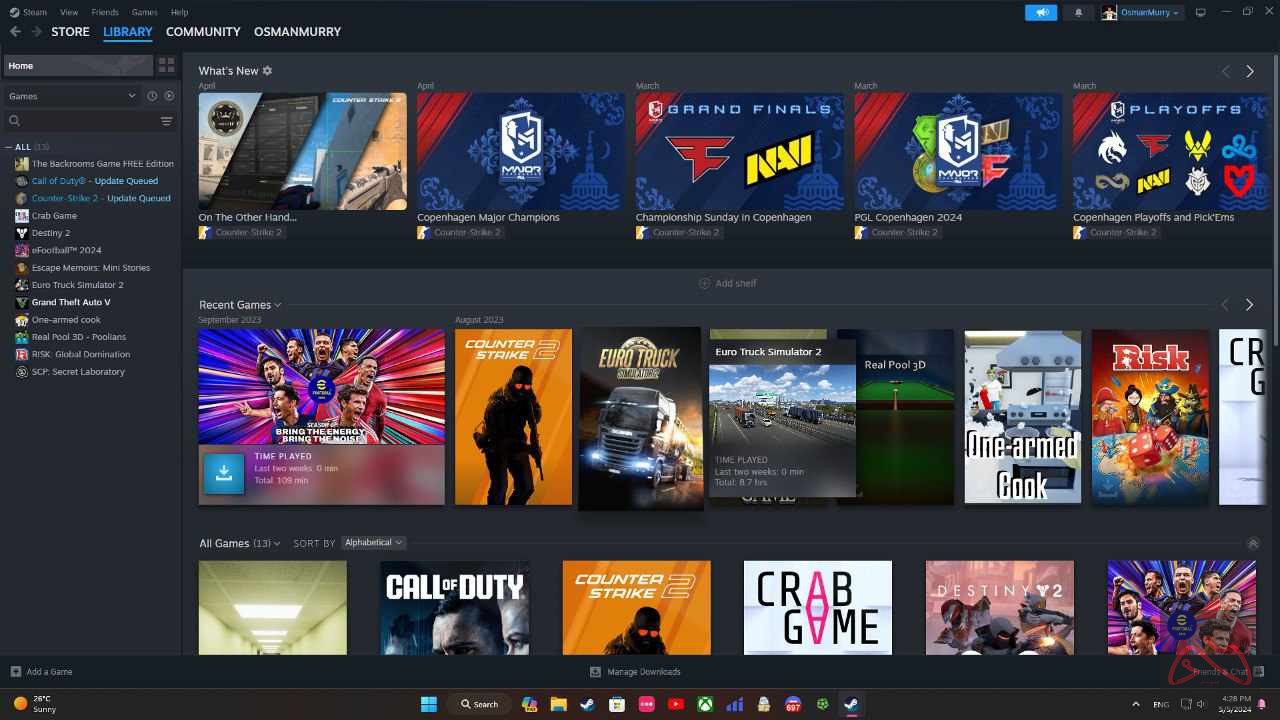Expand the Alphabetical sort dropdown
Viewport: 1280px width, 720px height.
coord(373,543)
